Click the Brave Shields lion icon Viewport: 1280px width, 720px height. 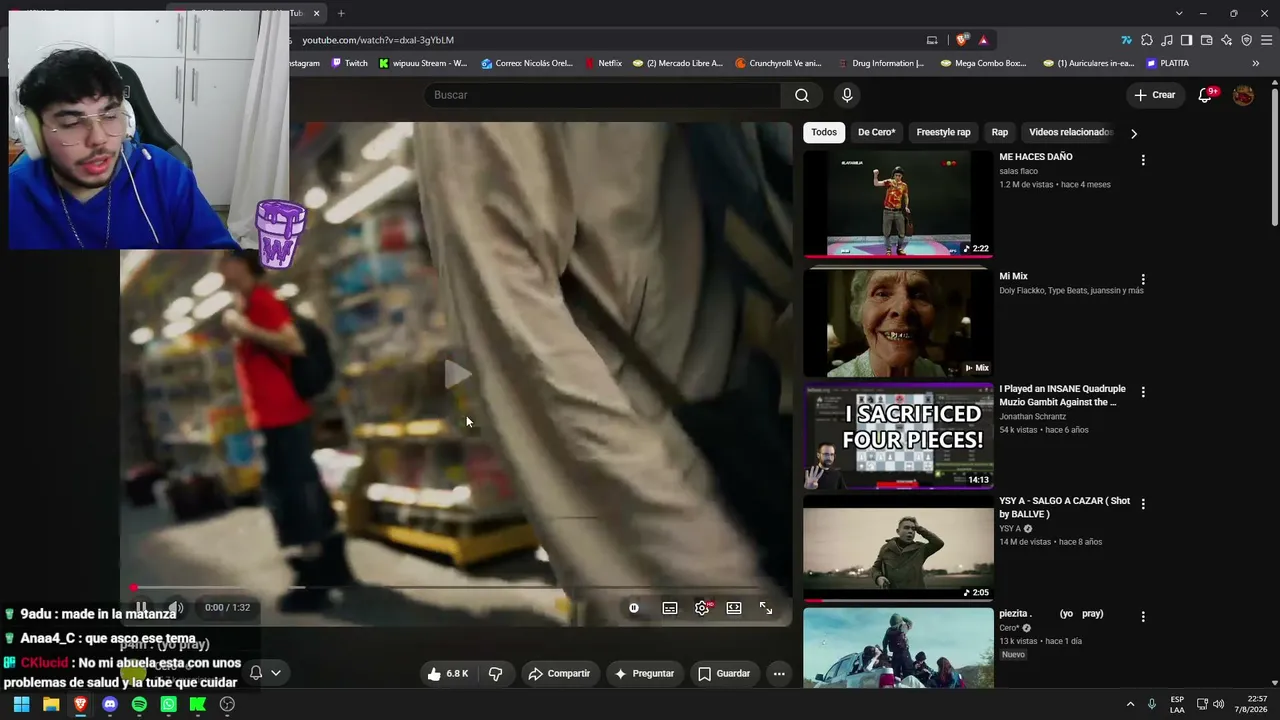962,40
